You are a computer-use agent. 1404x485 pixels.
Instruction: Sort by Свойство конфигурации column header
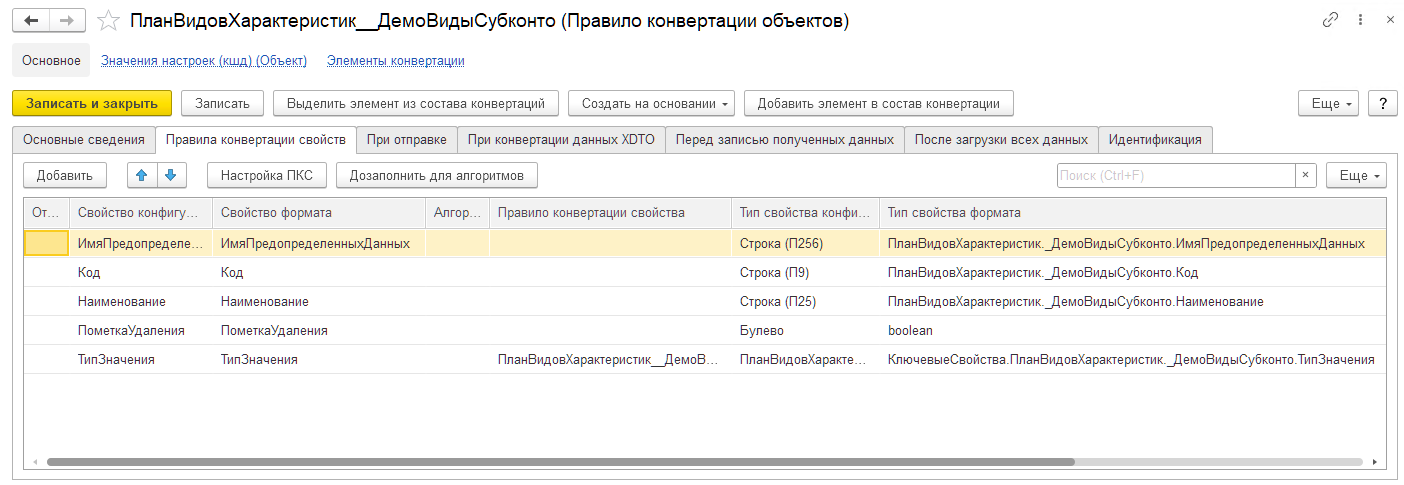coord(140,213)
